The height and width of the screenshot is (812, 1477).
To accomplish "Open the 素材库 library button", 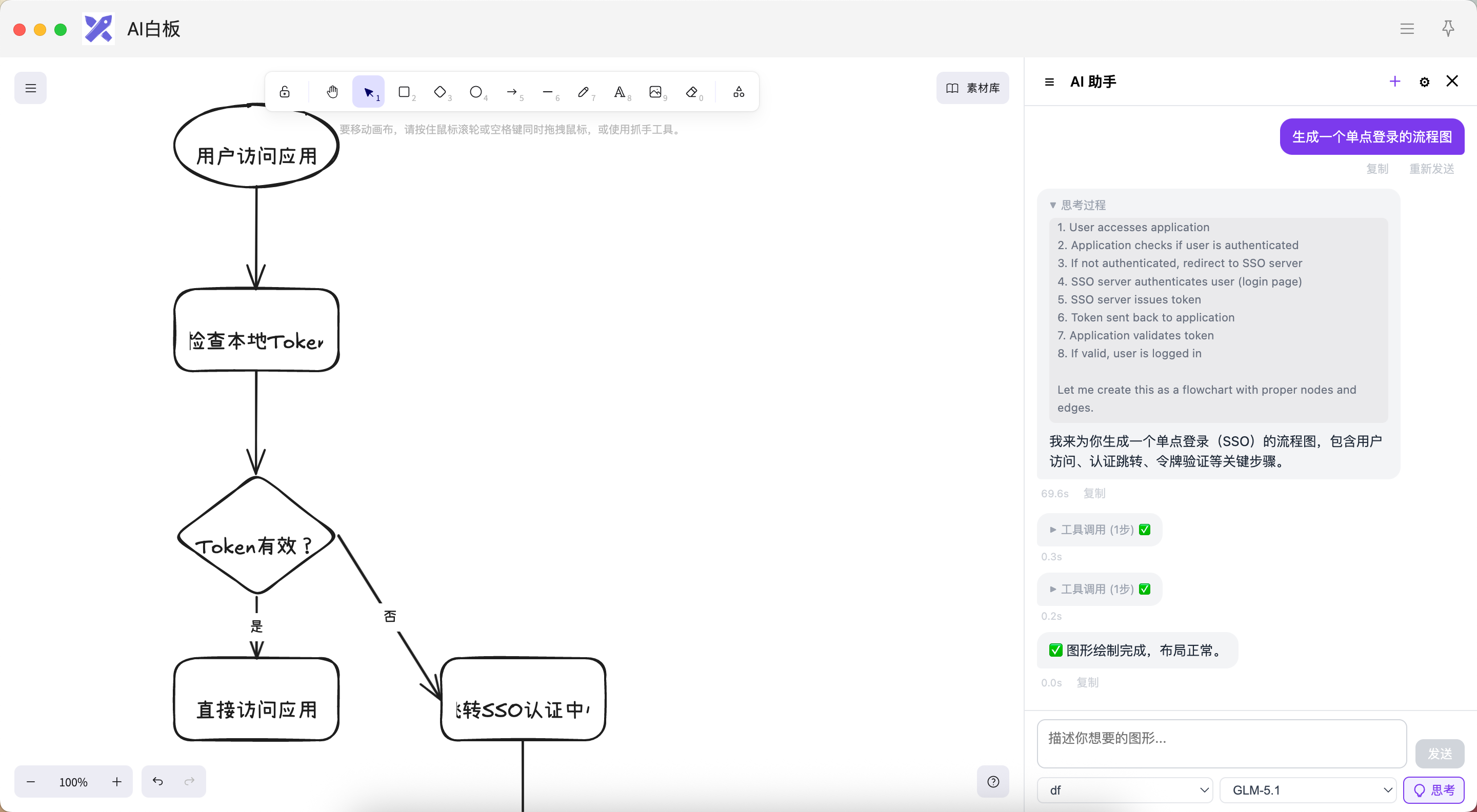I will (x=973, y=88).
